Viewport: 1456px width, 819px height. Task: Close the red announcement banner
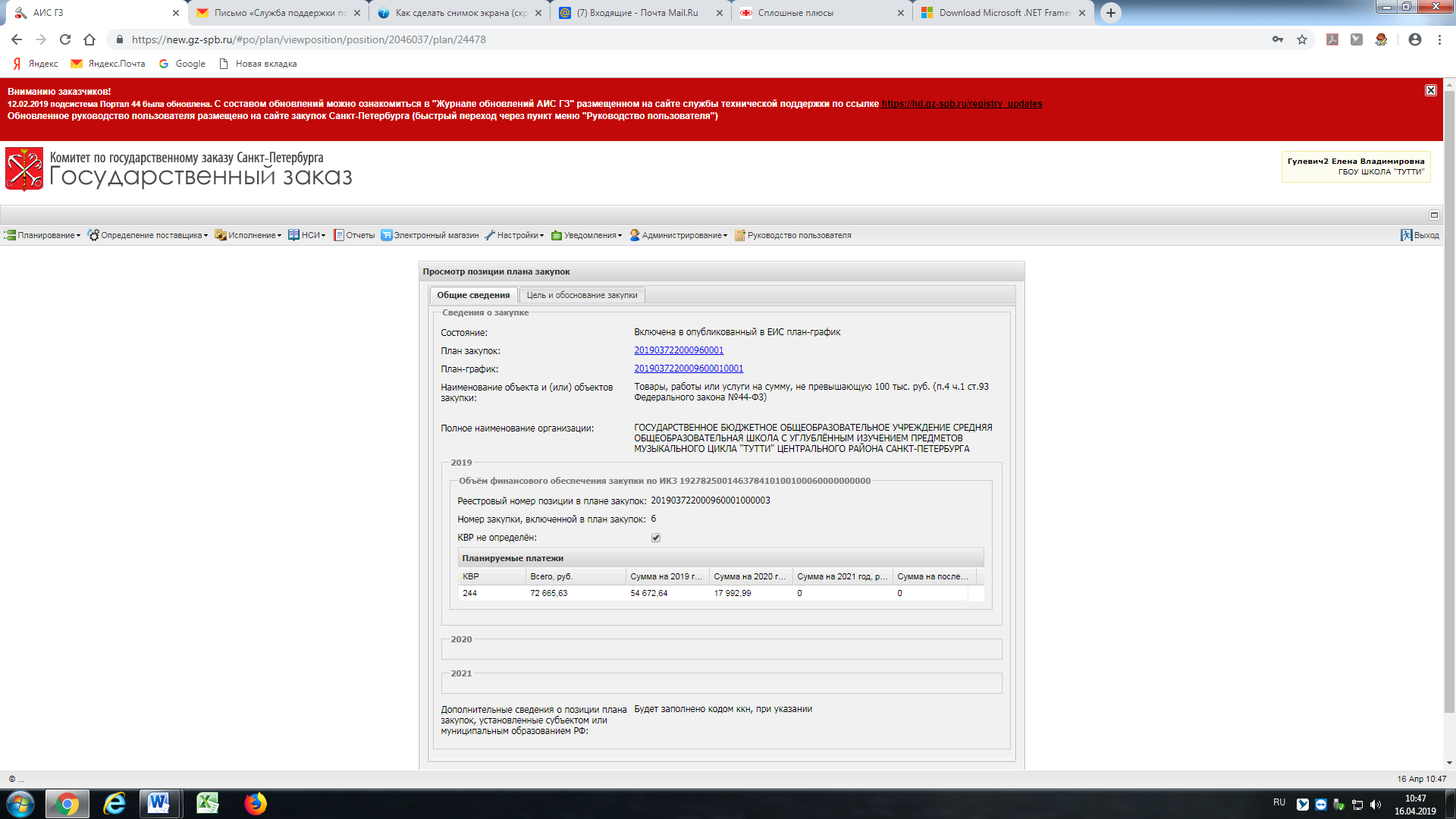(1430, 90)
